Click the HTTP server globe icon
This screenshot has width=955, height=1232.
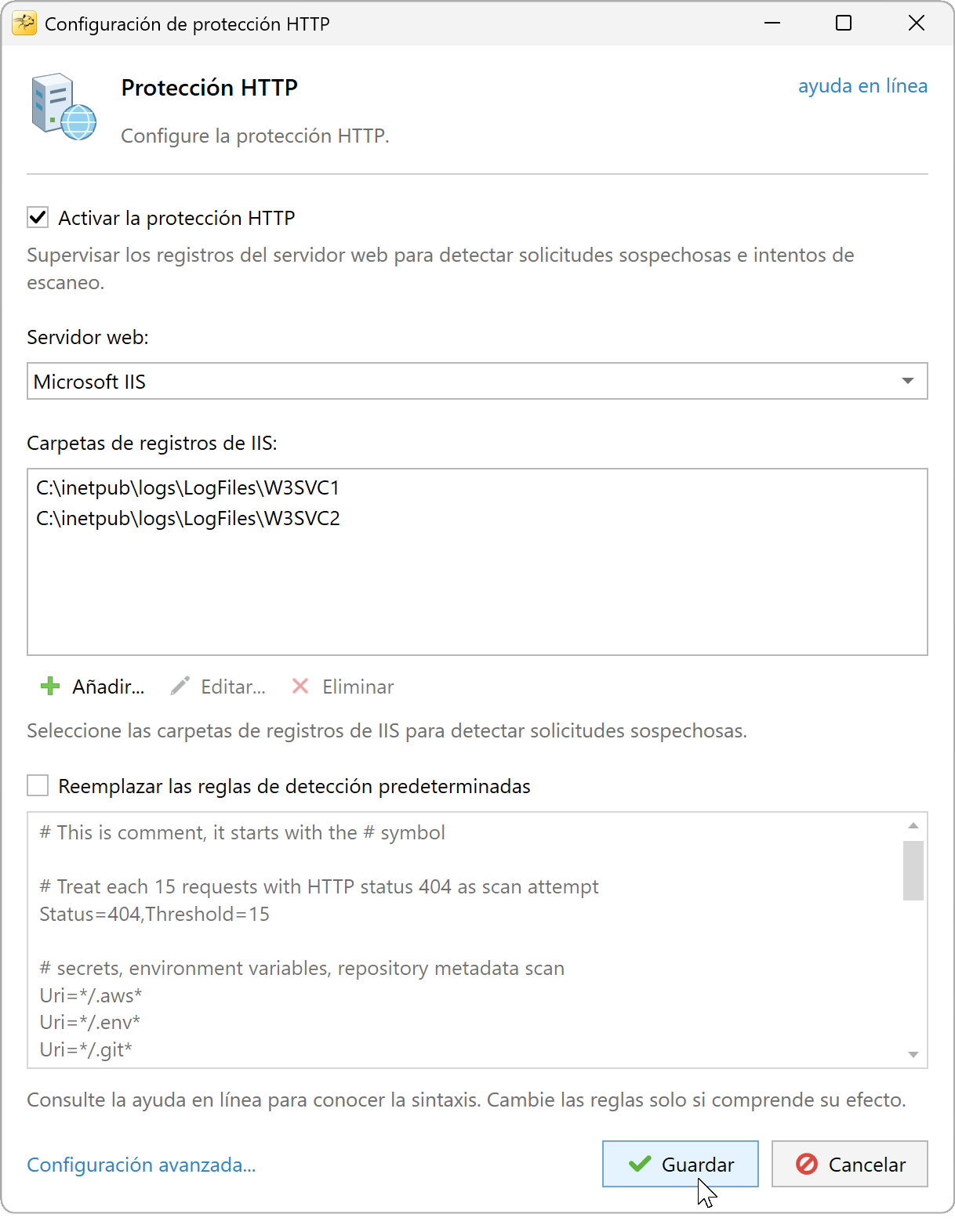tap(64, 107)
